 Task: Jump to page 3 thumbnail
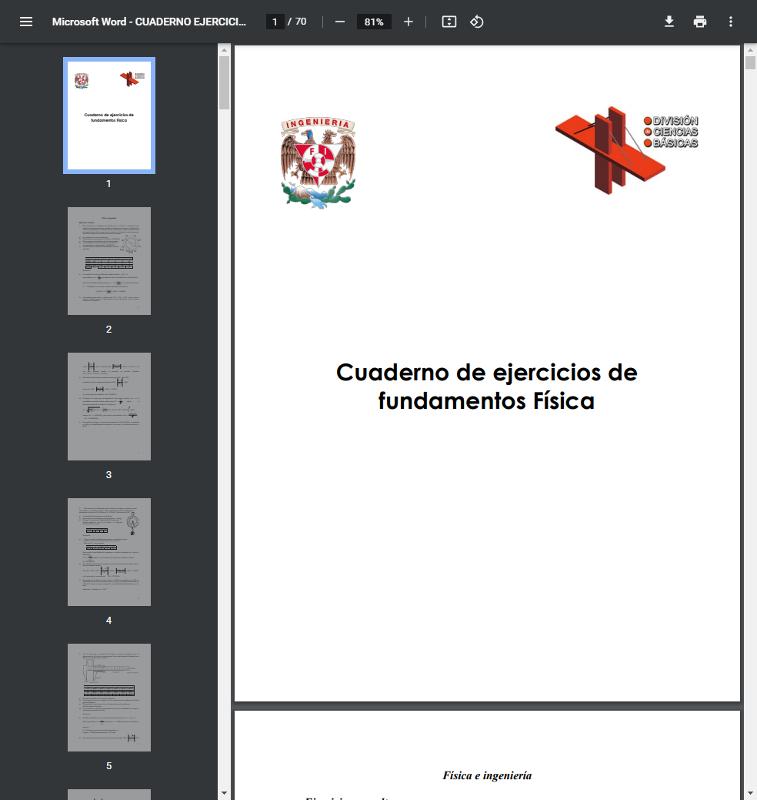coord(109,407)
